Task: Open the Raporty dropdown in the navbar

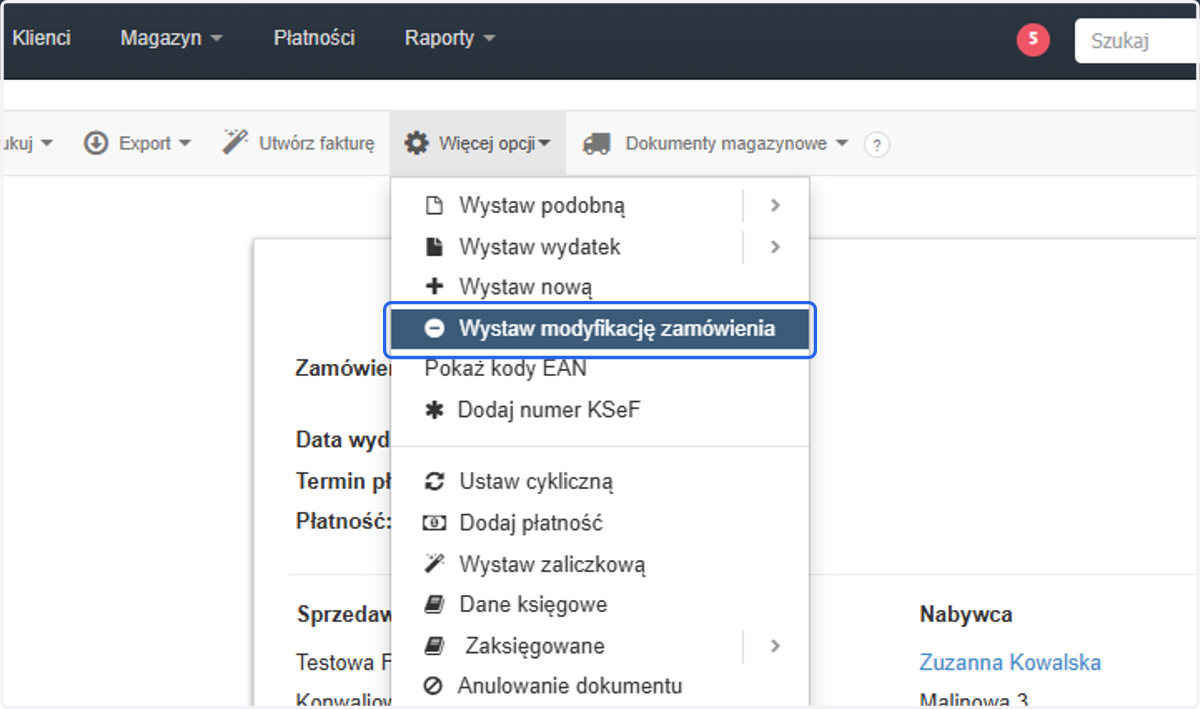Action: click(450, 38)
